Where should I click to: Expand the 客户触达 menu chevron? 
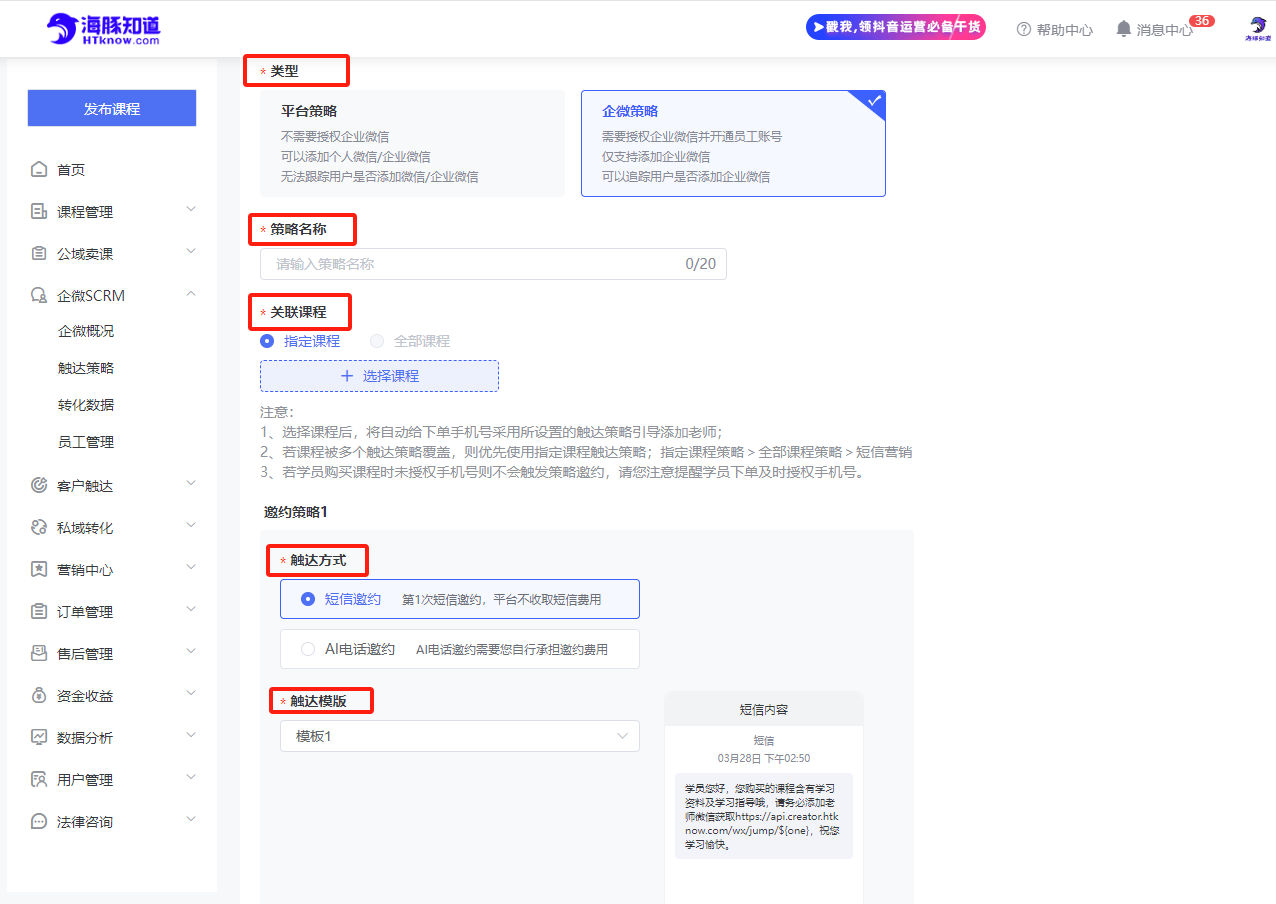click(x=191, y=483)
